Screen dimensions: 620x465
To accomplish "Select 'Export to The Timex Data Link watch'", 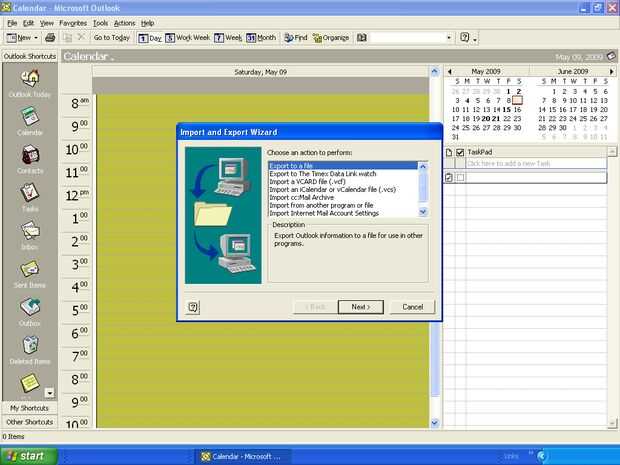I will pyautogui.click(x=342, y=174).
